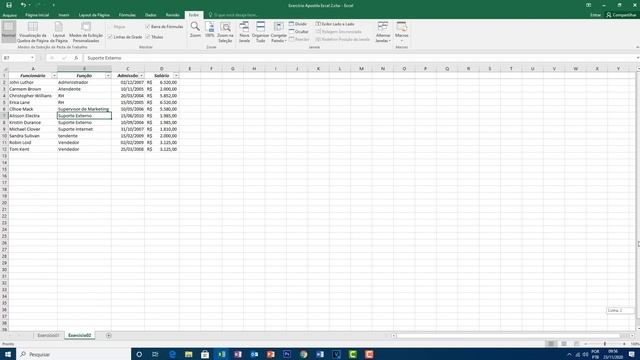The image size is (640, 360).
Task: Open the Arquivo tab
Action: pyautogui.click(x=9, y=15)
